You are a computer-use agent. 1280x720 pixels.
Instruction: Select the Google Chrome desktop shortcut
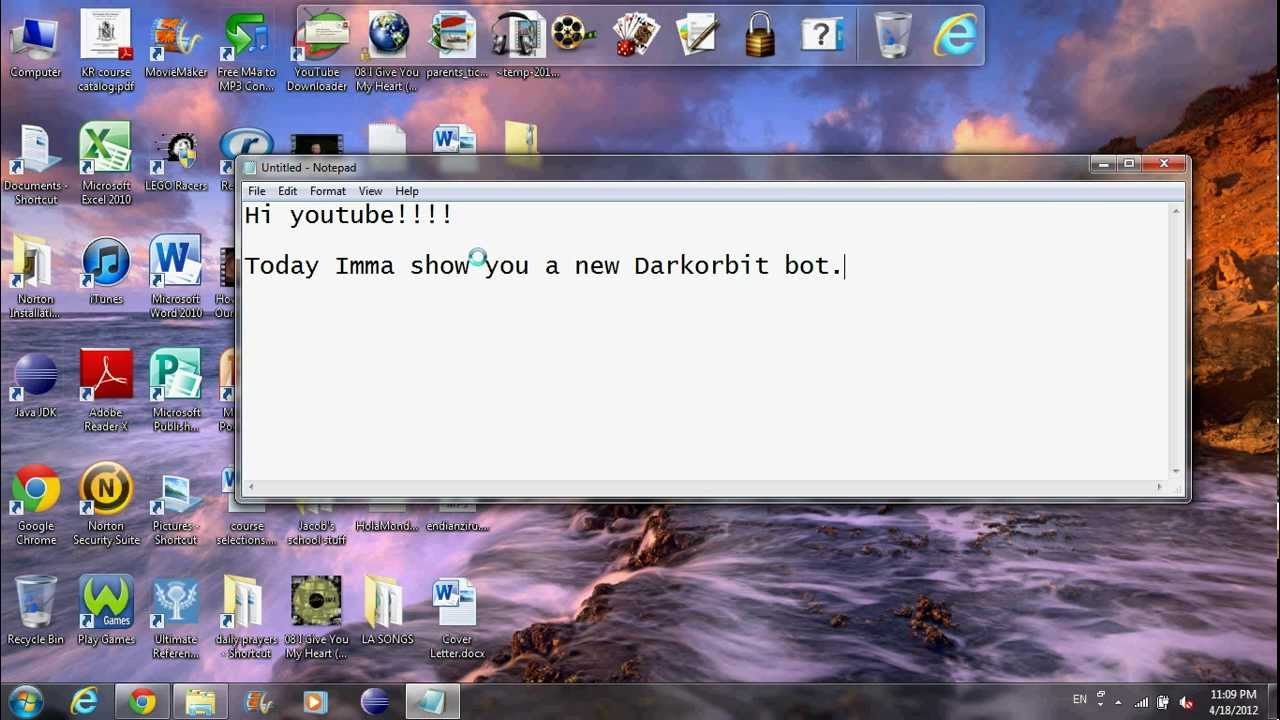[x=36, y=505]
